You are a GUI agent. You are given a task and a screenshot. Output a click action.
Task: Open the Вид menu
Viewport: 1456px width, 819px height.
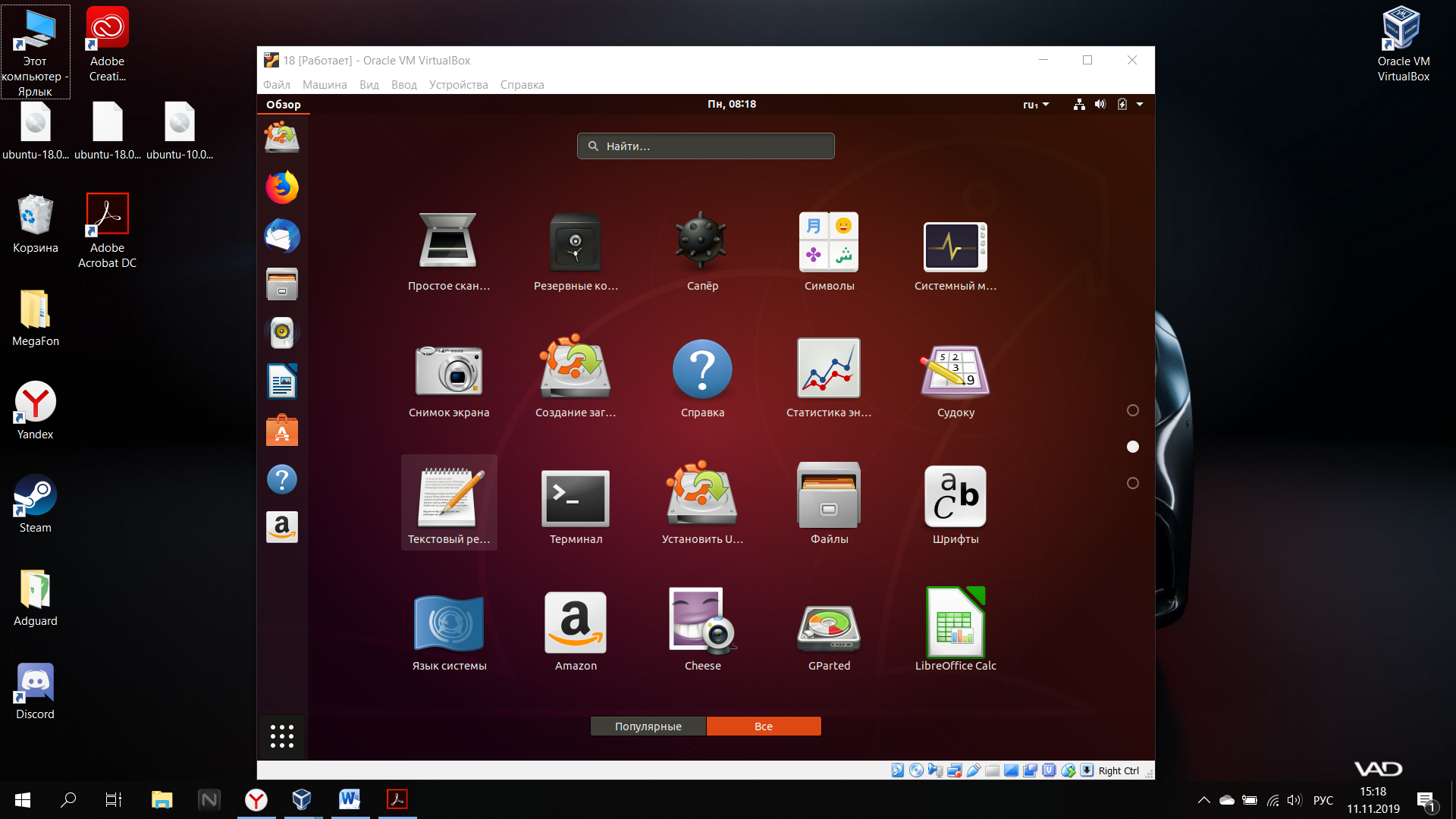(369, 85)
